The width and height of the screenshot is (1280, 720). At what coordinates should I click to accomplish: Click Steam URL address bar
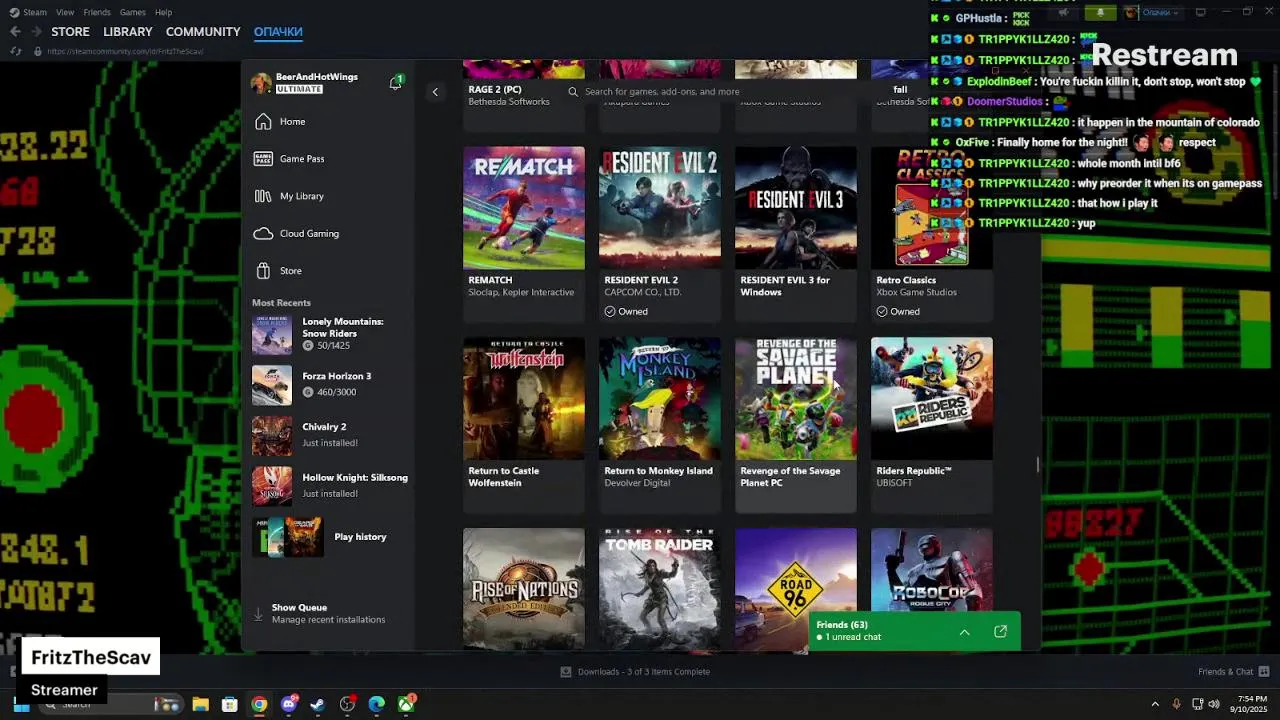(x=125, y=51)
